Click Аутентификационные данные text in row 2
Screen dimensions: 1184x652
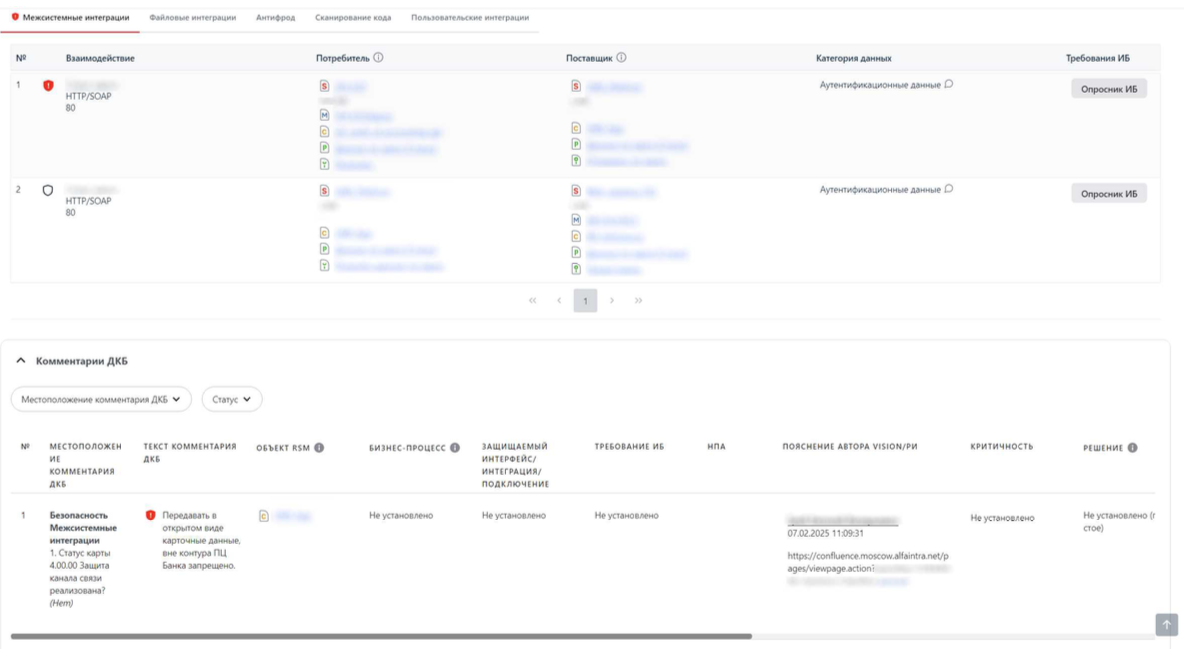880,190
